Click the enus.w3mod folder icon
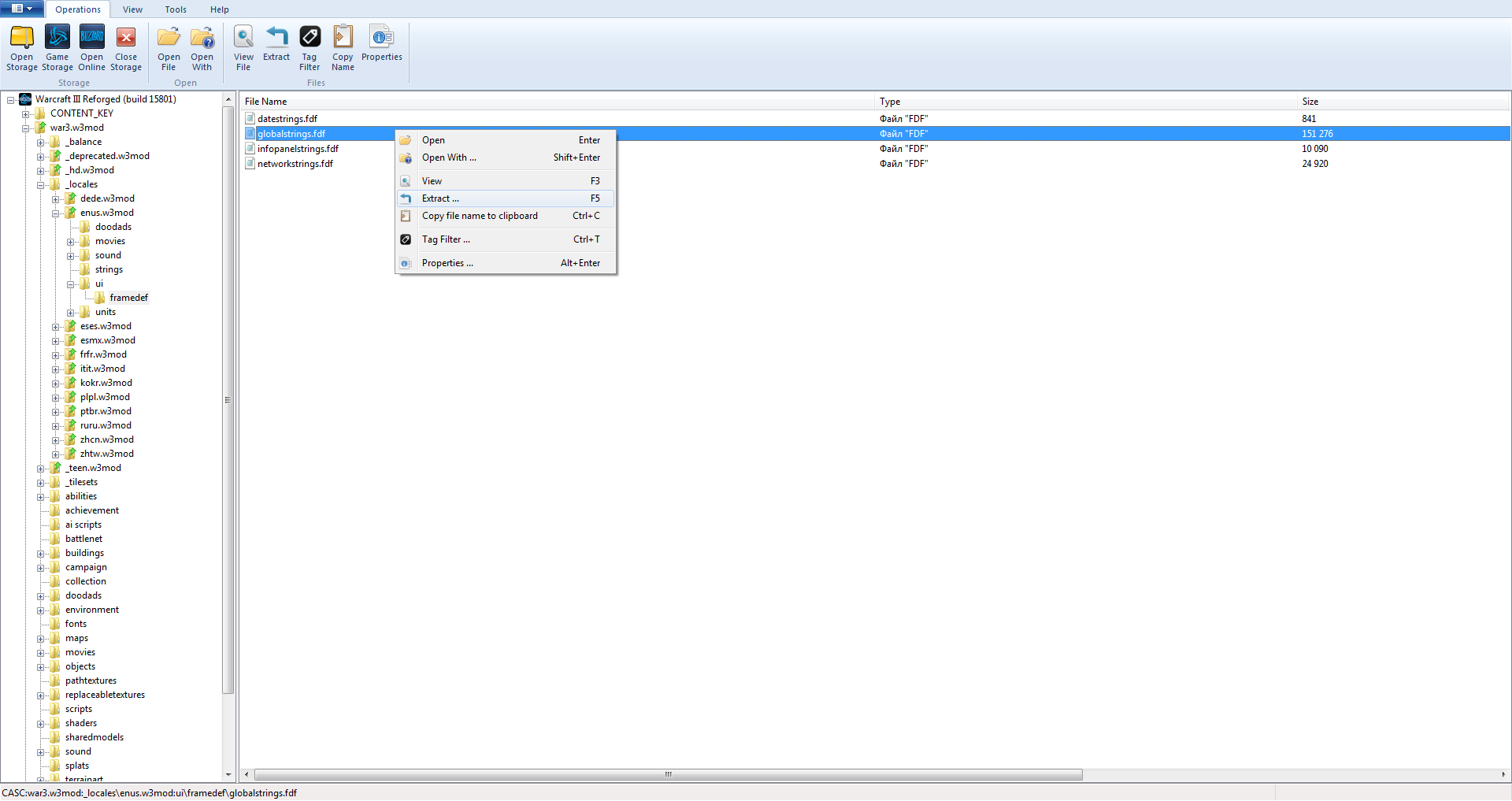Image resolution: width=1512 pixels, height=801 pixels. click(x=70, y=213)
